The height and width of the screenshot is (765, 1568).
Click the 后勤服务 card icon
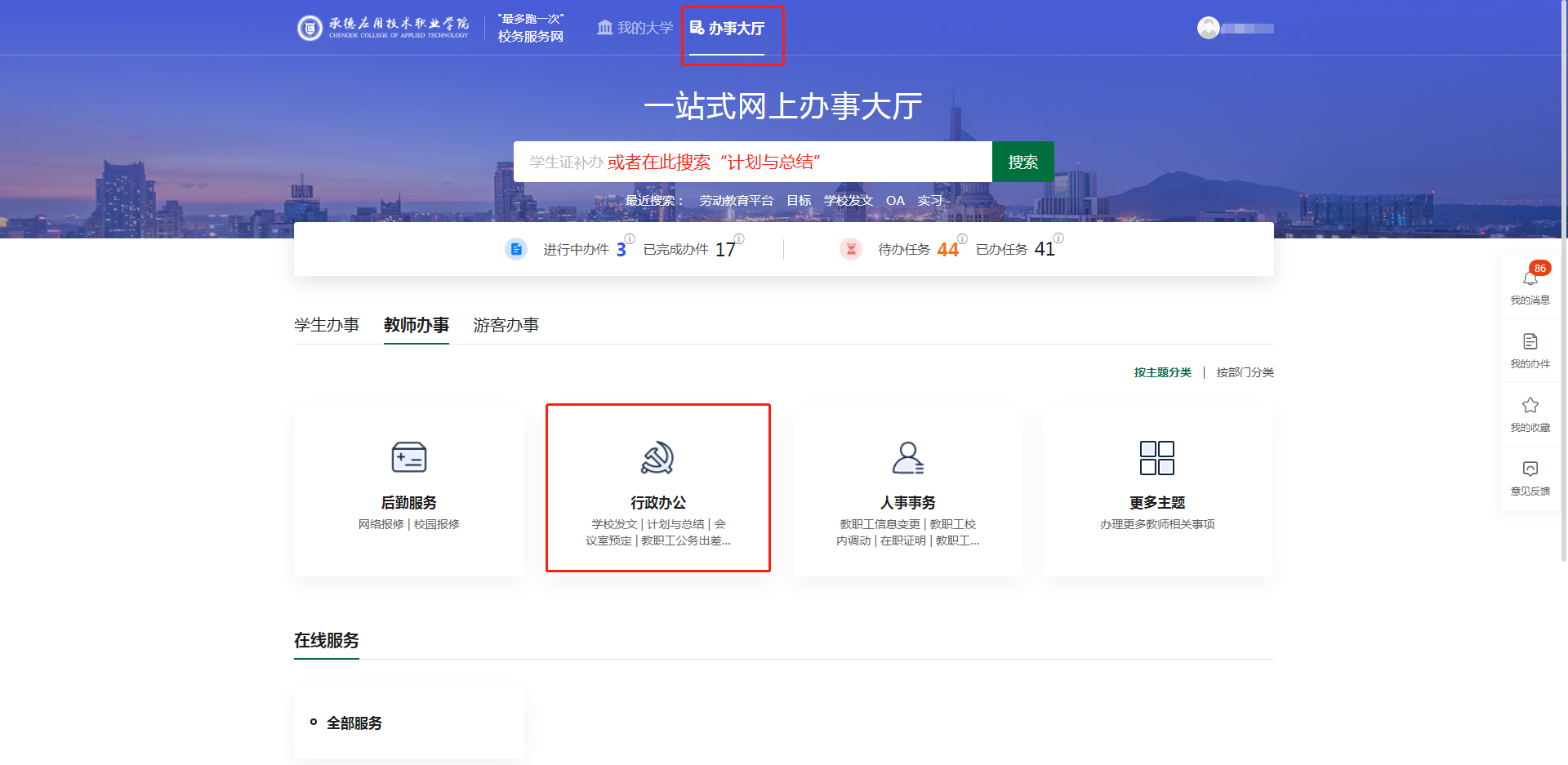click(408, 457)
